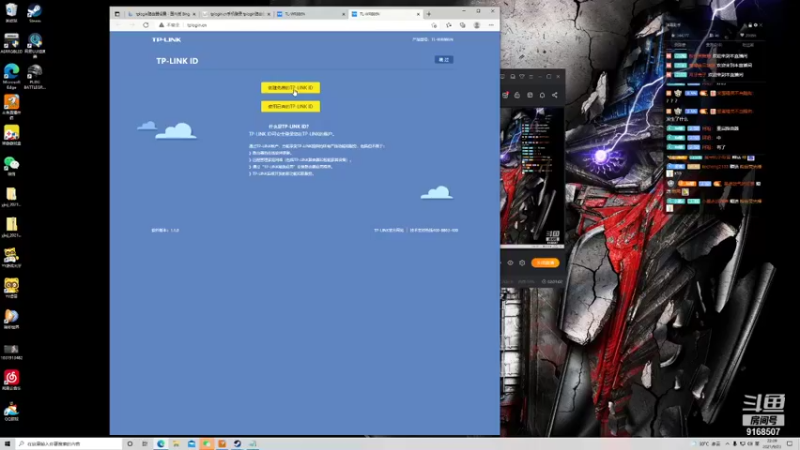Click the TP-LINK logo on the page
The width and height of the screenshot is (800, 450).
pos(166,39)
